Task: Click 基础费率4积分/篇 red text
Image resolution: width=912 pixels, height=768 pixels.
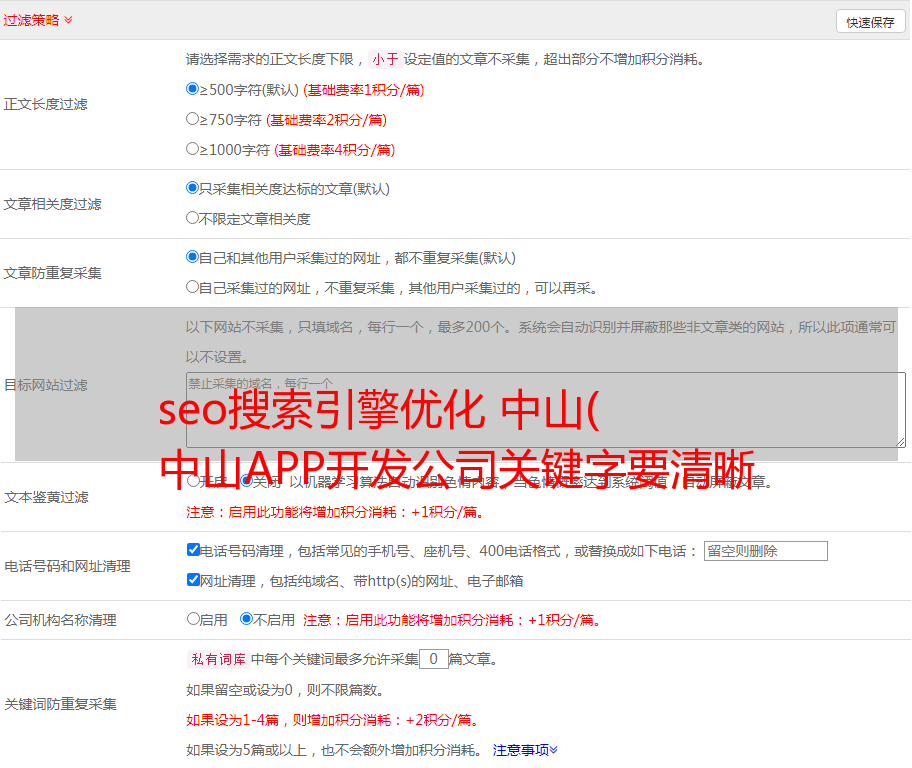Action: coord(334,150)
